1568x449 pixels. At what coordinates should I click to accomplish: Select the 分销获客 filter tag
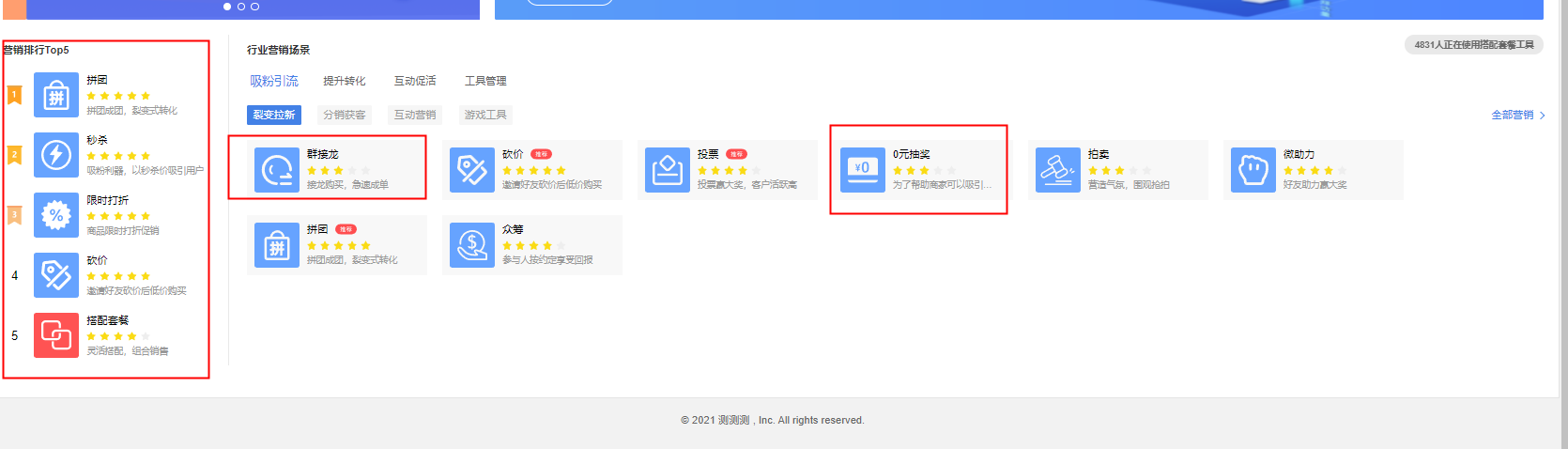coord(345,115)
